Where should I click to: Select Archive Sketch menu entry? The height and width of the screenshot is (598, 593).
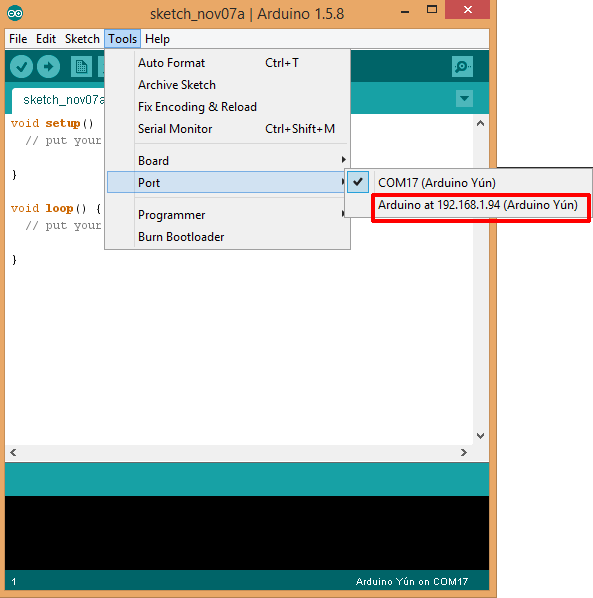[227, 85]
